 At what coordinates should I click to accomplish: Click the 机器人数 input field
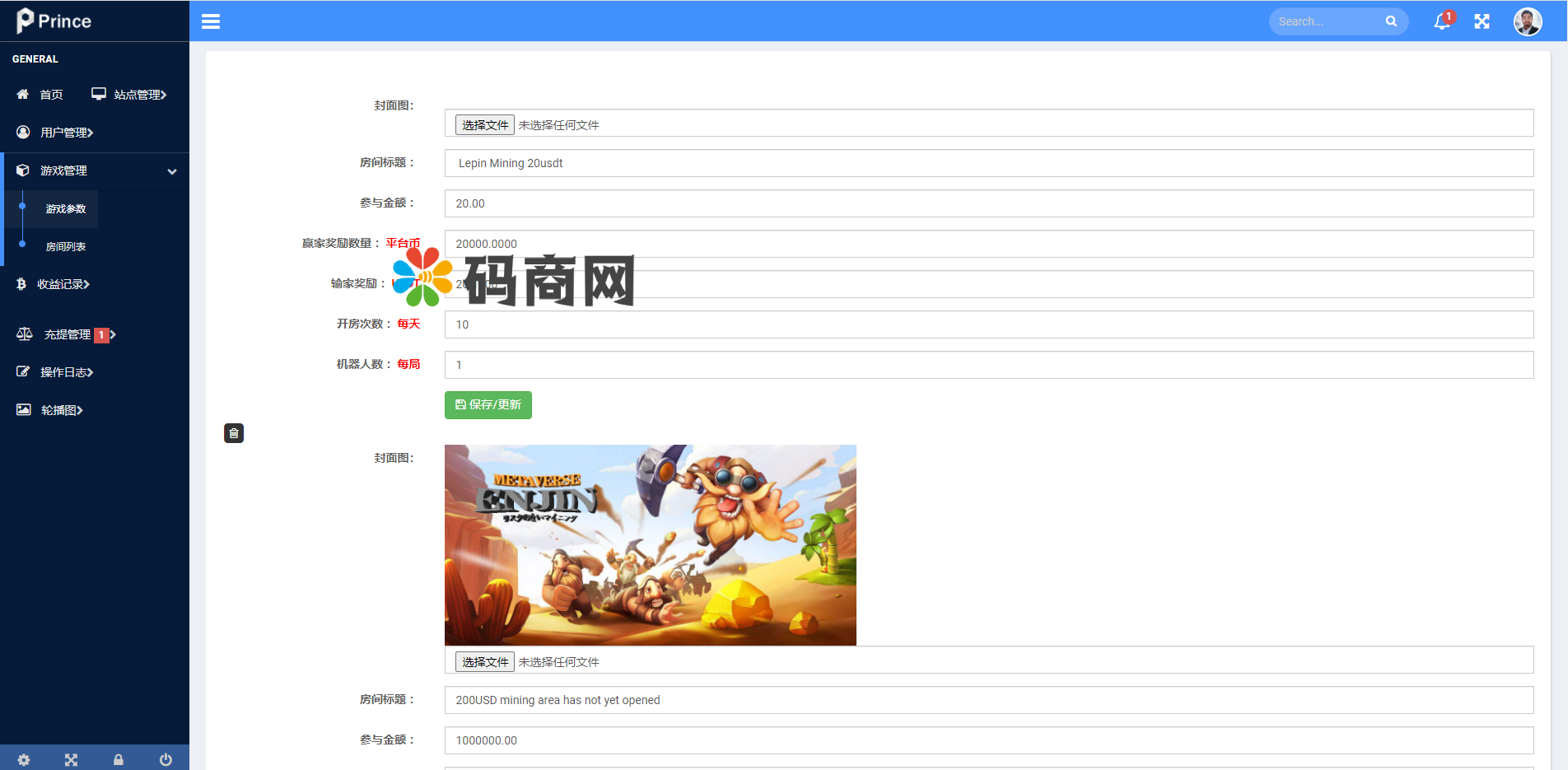click(x=988, y=365)
